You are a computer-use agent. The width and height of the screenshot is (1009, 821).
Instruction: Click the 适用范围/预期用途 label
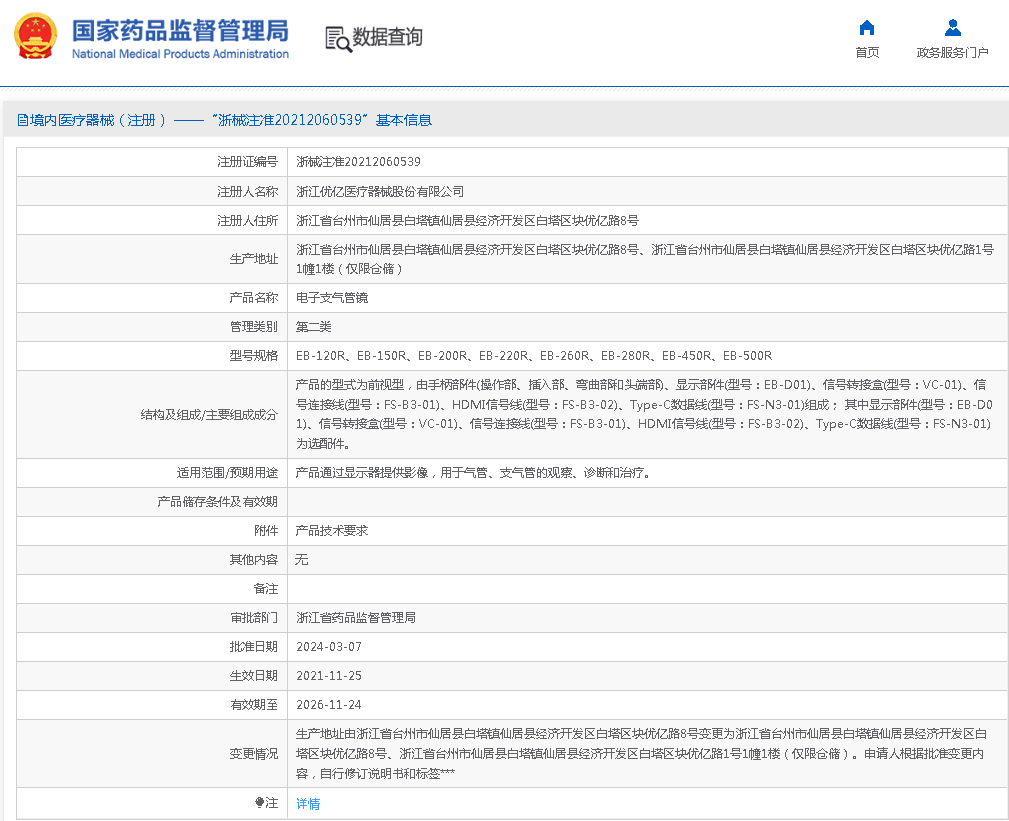(228, 473)
